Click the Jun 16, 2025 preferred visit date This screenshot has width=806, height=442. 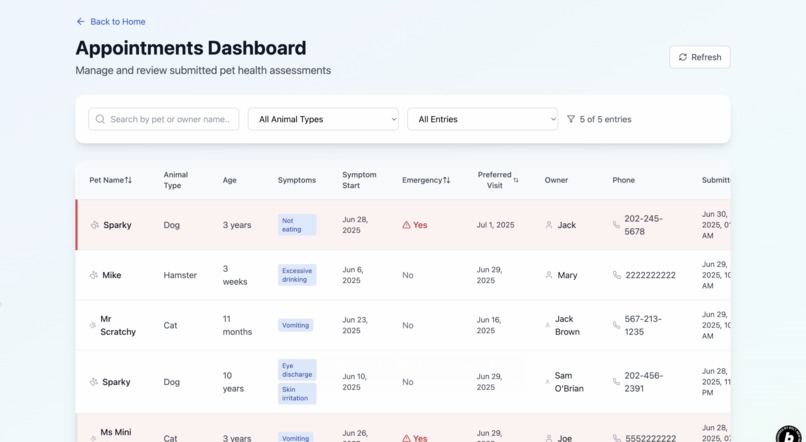(x=489, y=325)
